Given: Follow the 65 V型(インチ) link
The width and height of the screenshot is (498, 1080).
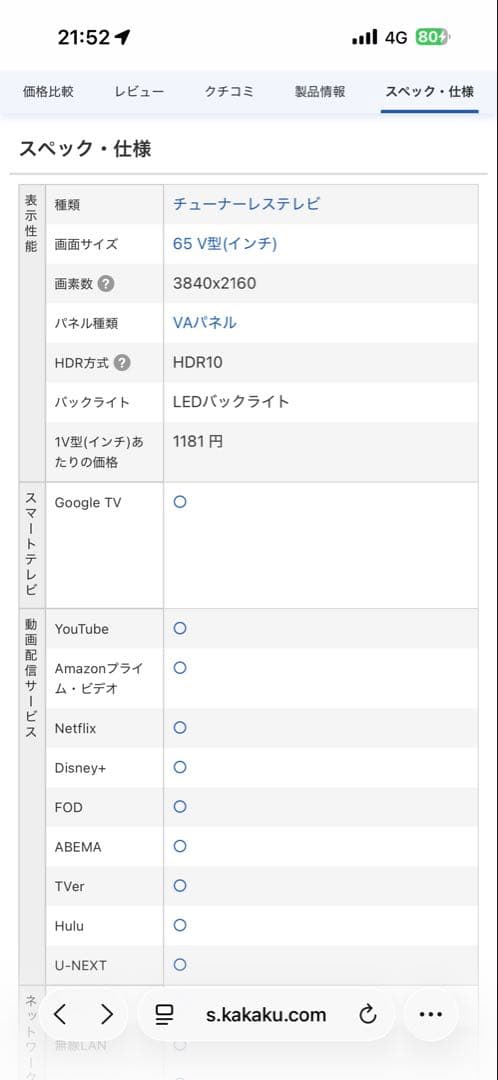Looking at the screenshot, I should [x=225, y=244].
